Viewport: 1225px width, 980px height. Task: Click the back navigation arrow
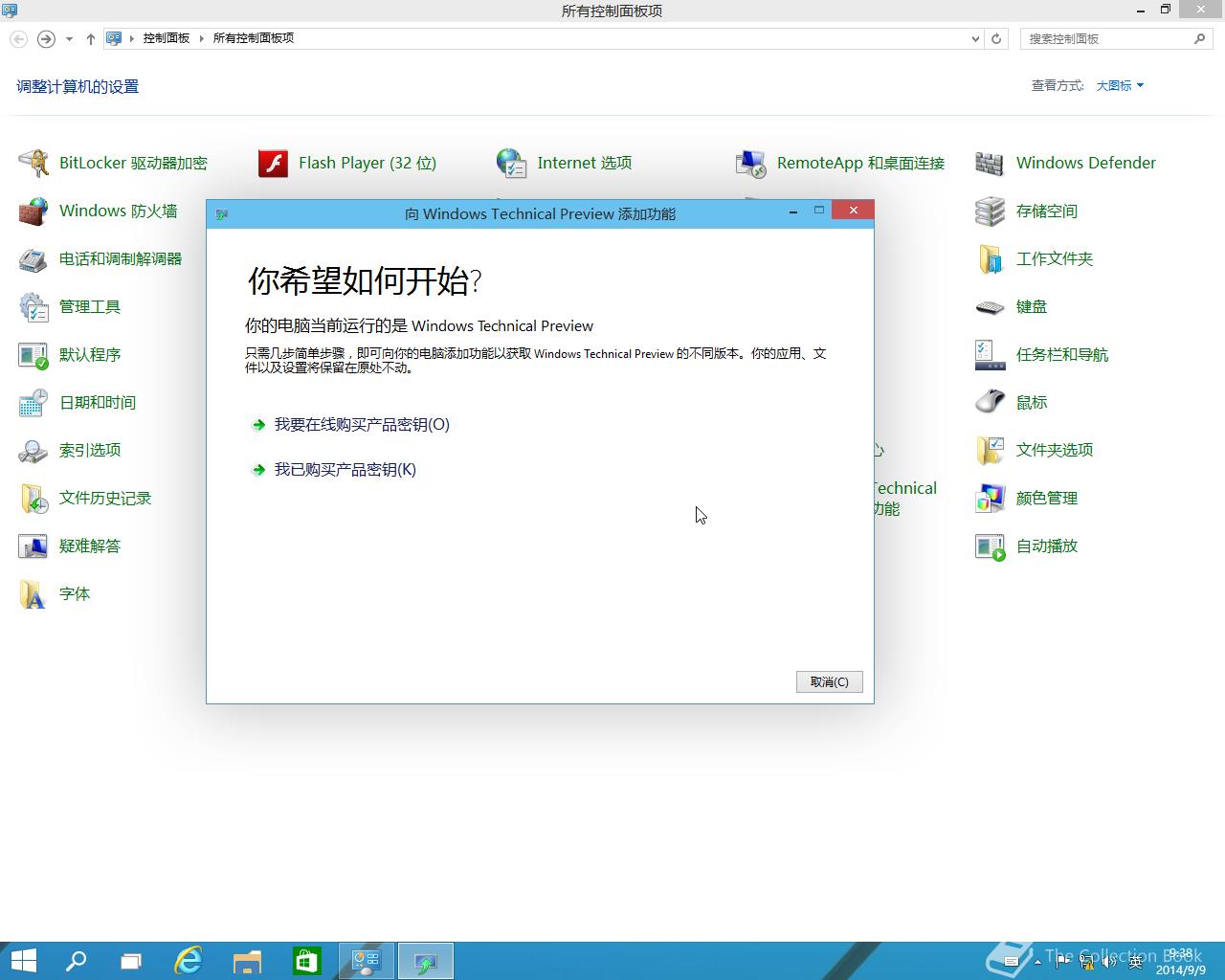click(19, 39)
